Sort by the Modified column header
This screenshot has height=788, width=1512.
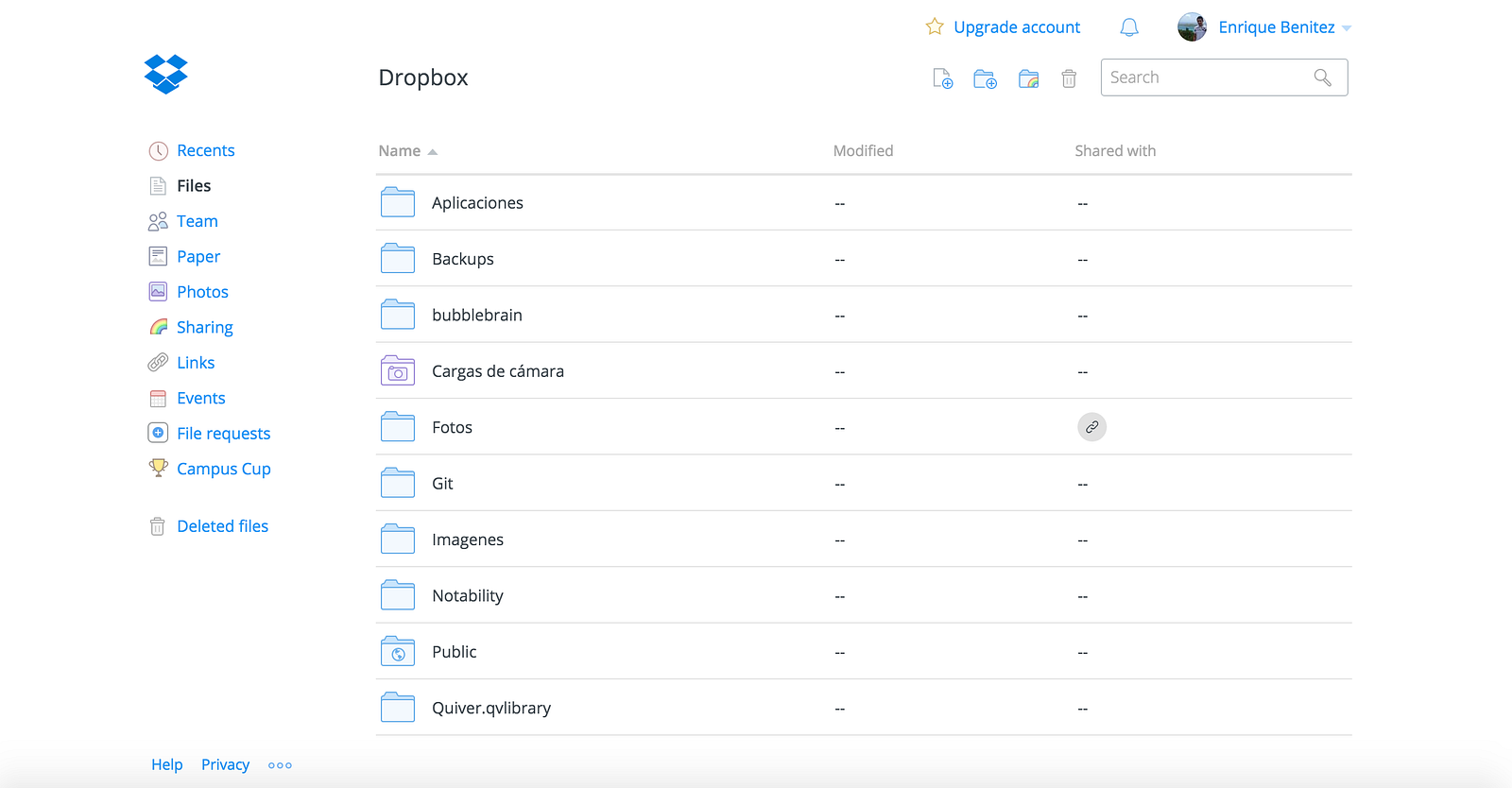point(863,151)
